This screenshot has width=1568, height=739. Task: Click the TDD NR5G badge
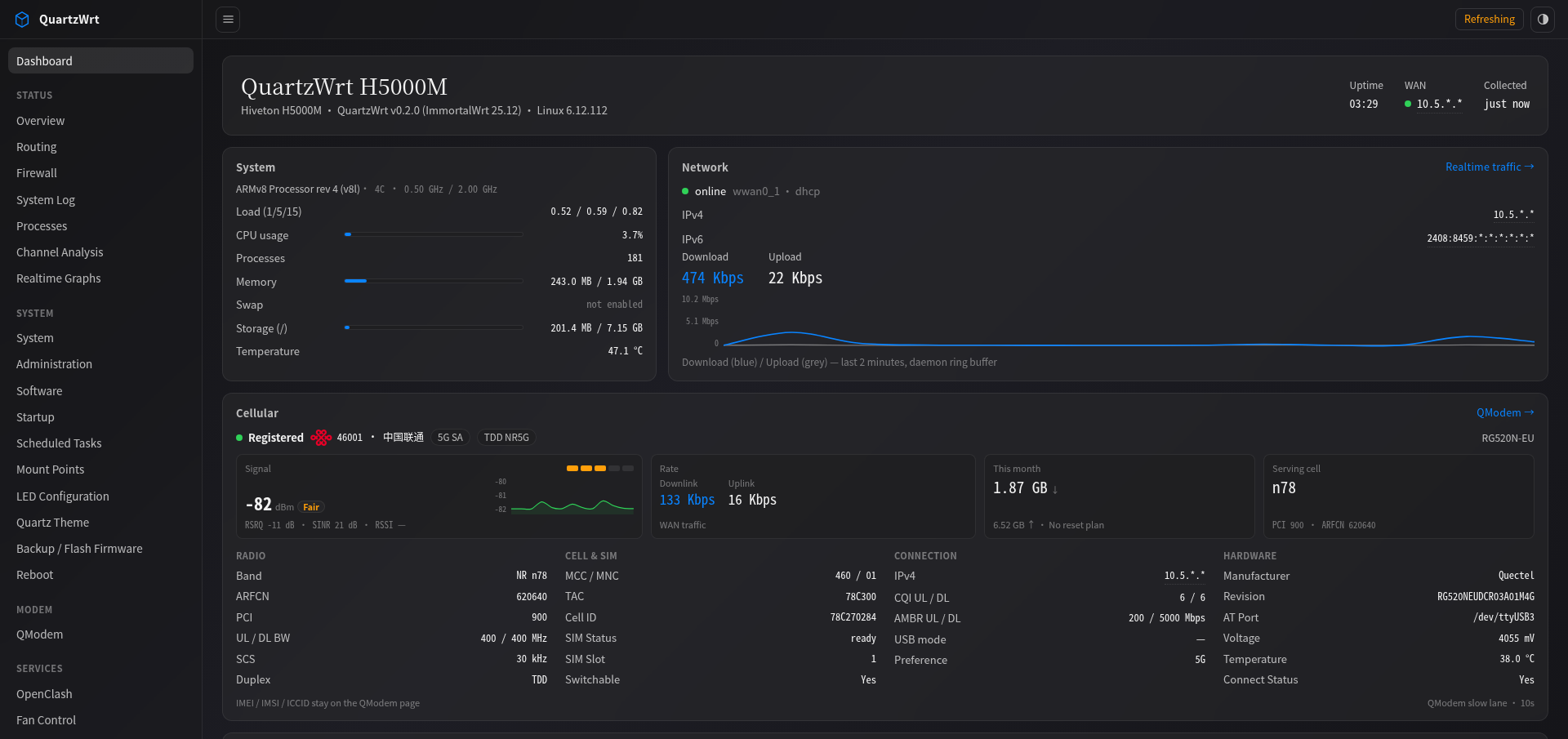(x=506, y=438)
